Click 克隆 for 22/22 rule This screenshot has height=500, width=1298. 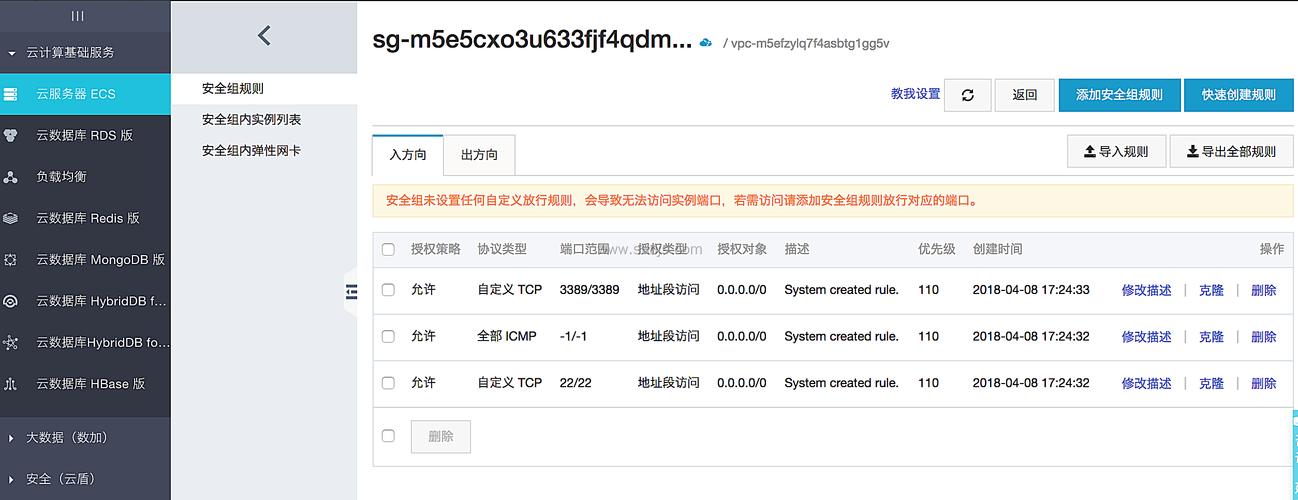1211,383
